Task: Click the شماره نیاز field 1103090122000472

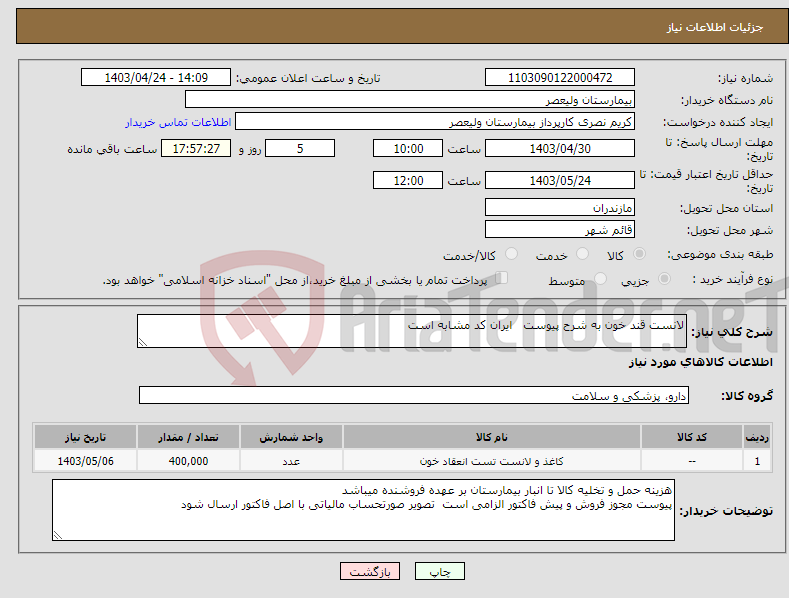Action: [x=560, y=78]
